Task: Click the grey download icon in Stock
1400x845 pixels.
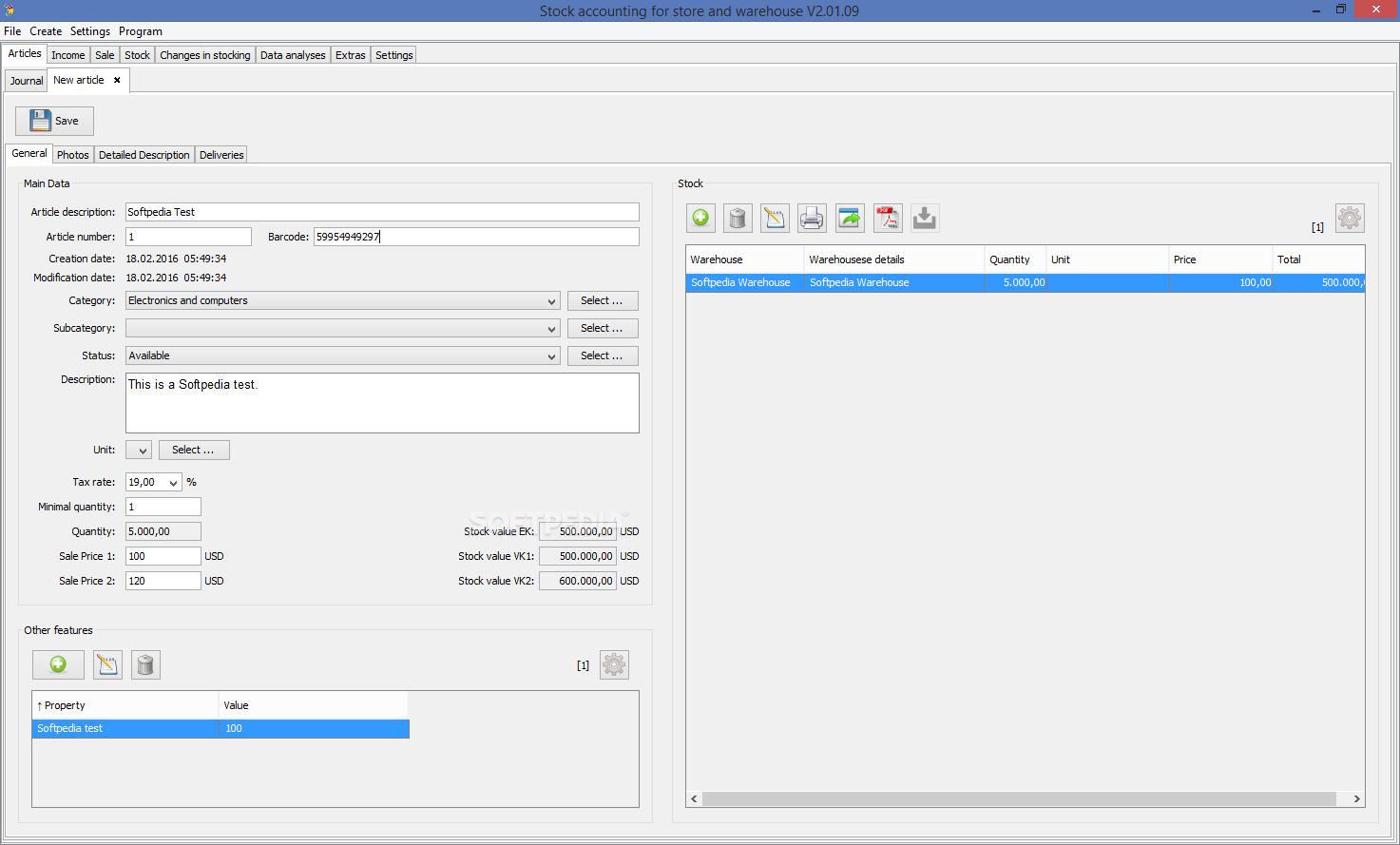Action: 925,219
